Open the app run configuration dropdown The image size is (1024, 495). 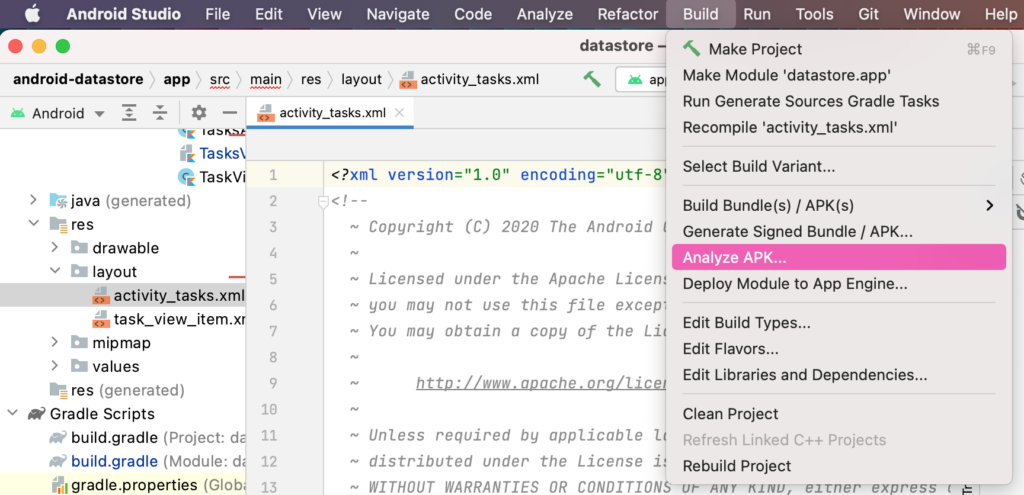[641, 80]
